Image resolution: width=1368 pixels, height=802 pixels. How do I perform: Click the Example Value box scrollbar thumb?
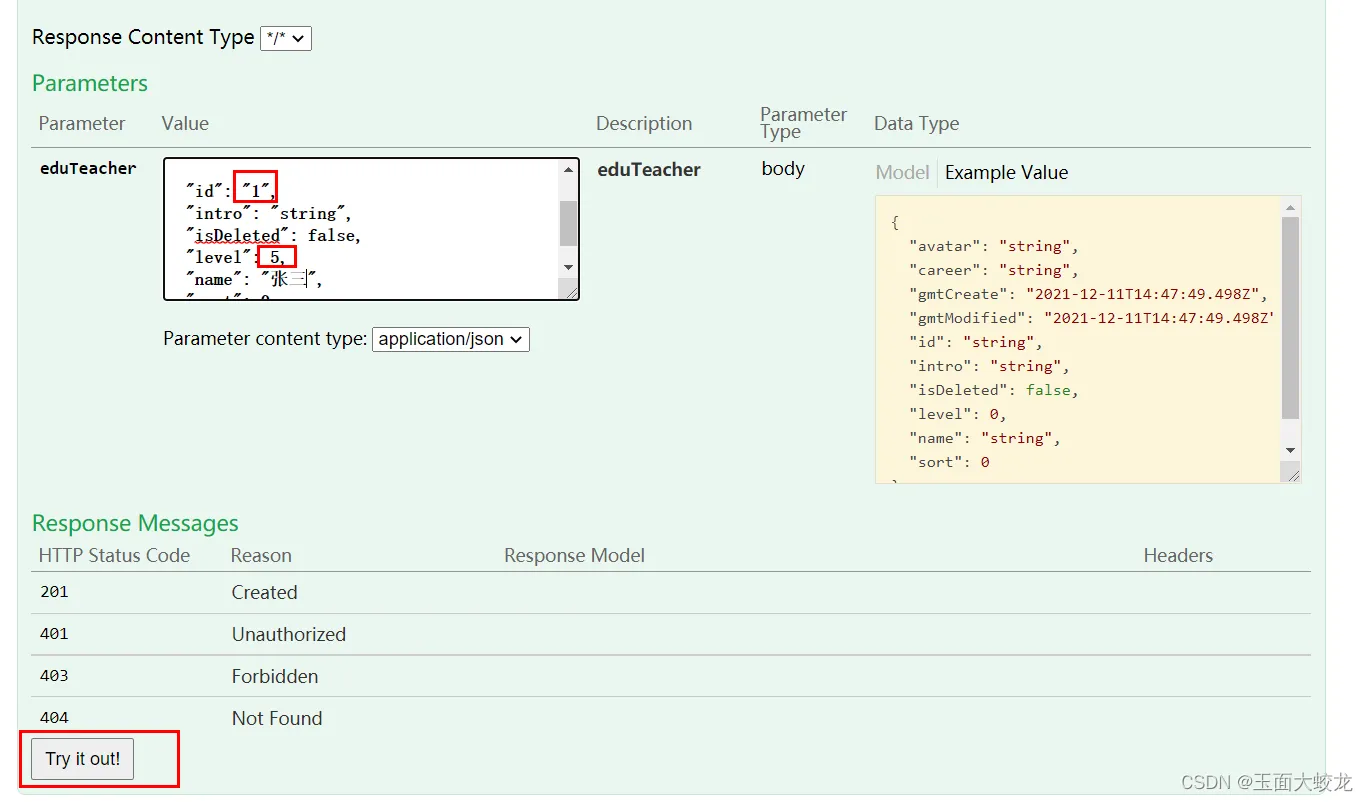pyautogui.click(x=1291, y=318)
